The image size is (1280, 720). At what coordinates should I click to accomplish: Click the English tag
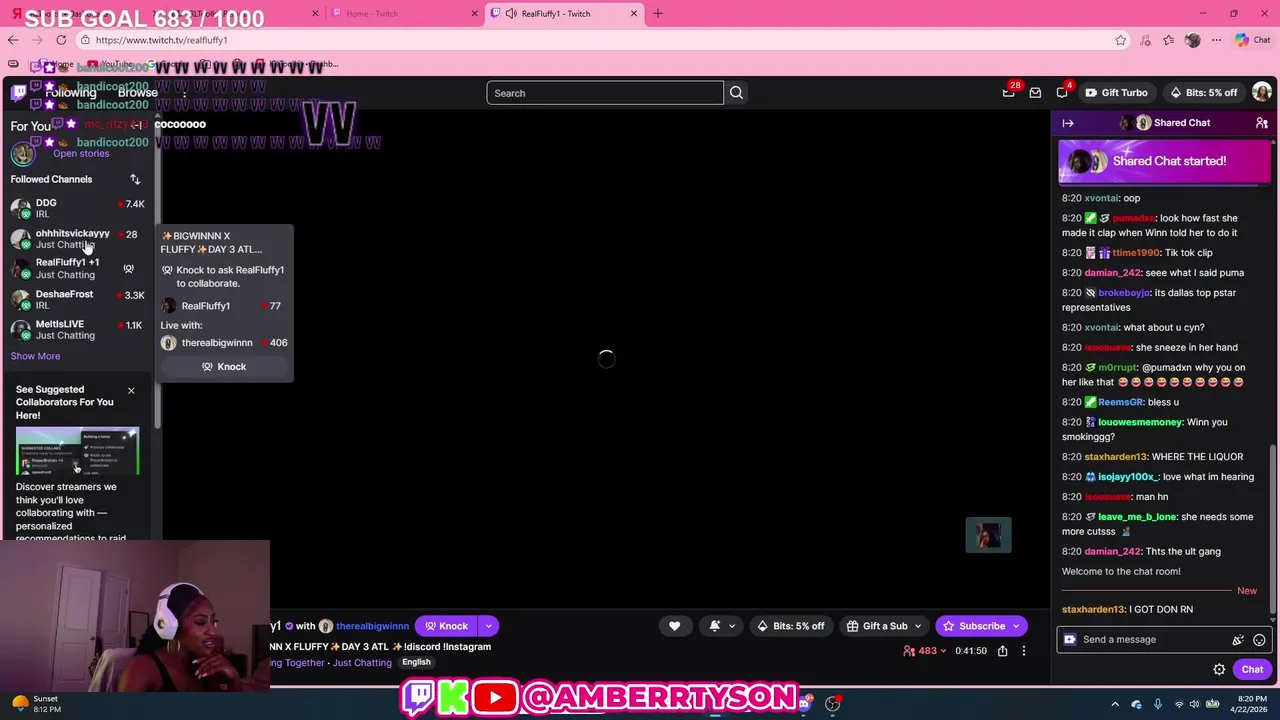coord(416,662)
